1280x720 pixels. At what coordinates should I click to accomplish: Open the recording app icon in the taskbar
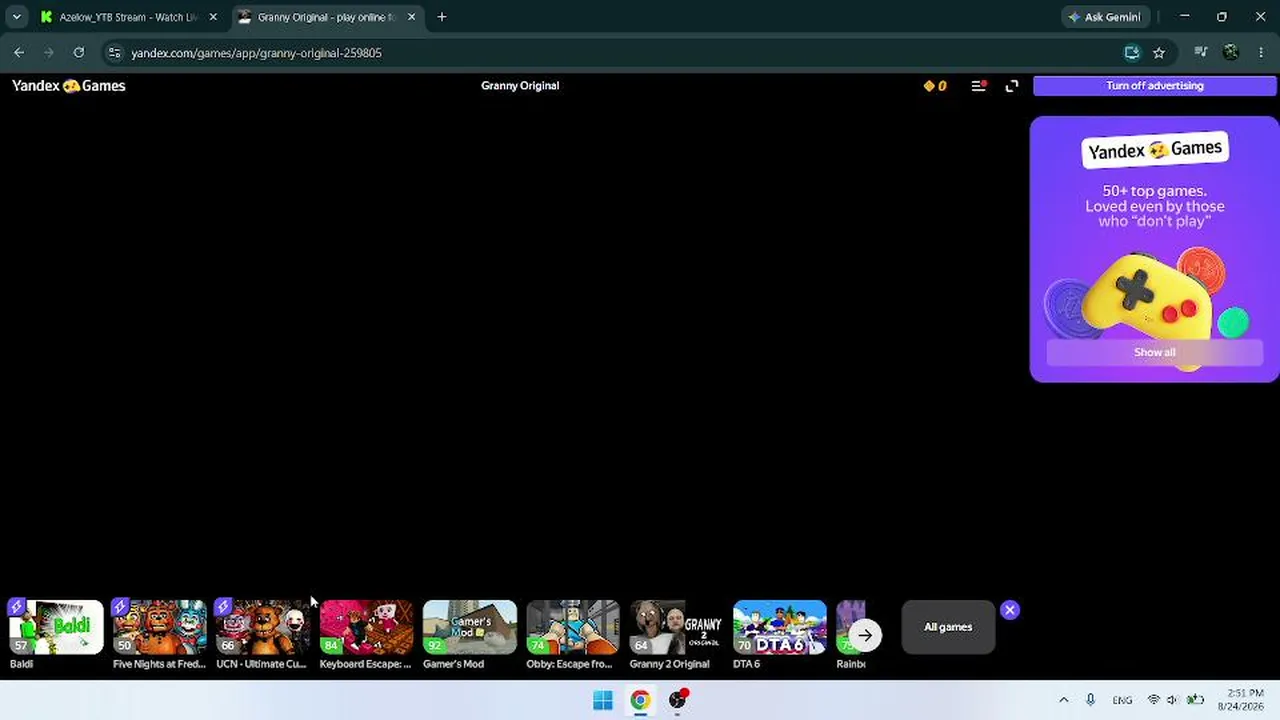coord(678,700)
